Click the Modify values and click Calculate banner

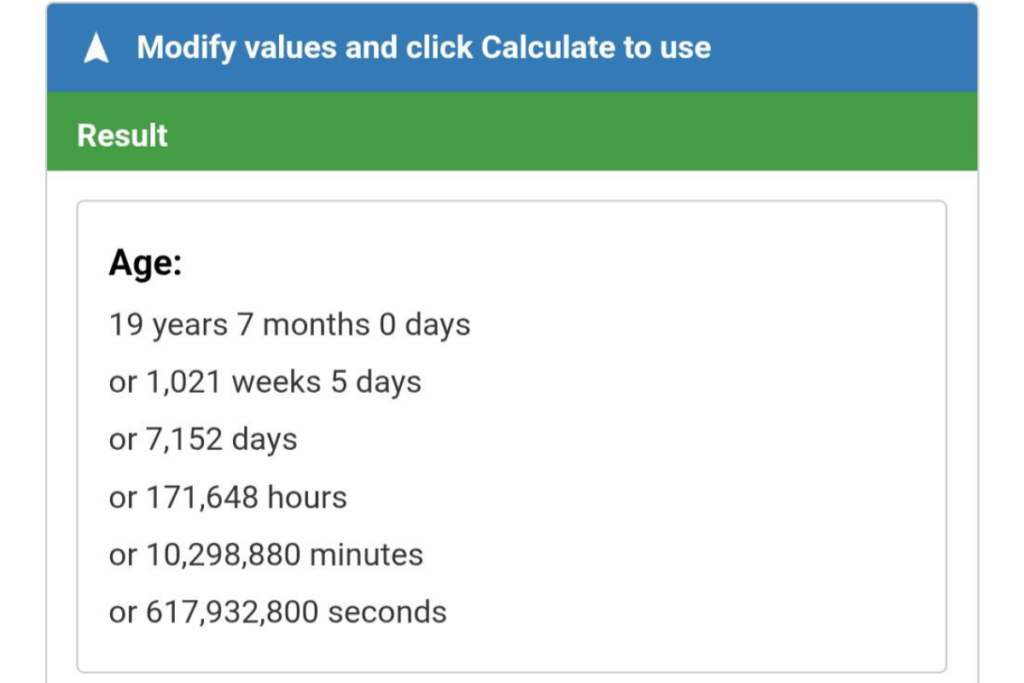click(x=425, y=46)
